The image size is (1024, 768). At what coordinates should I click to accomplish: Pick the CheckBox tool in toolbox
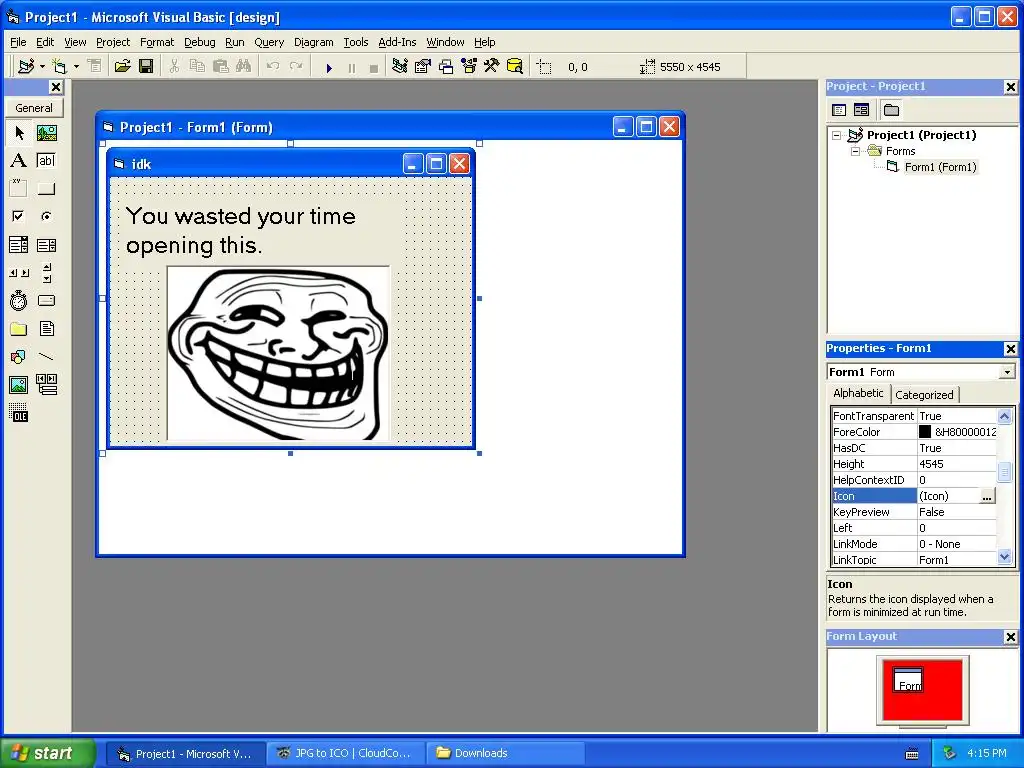(19, 216)
